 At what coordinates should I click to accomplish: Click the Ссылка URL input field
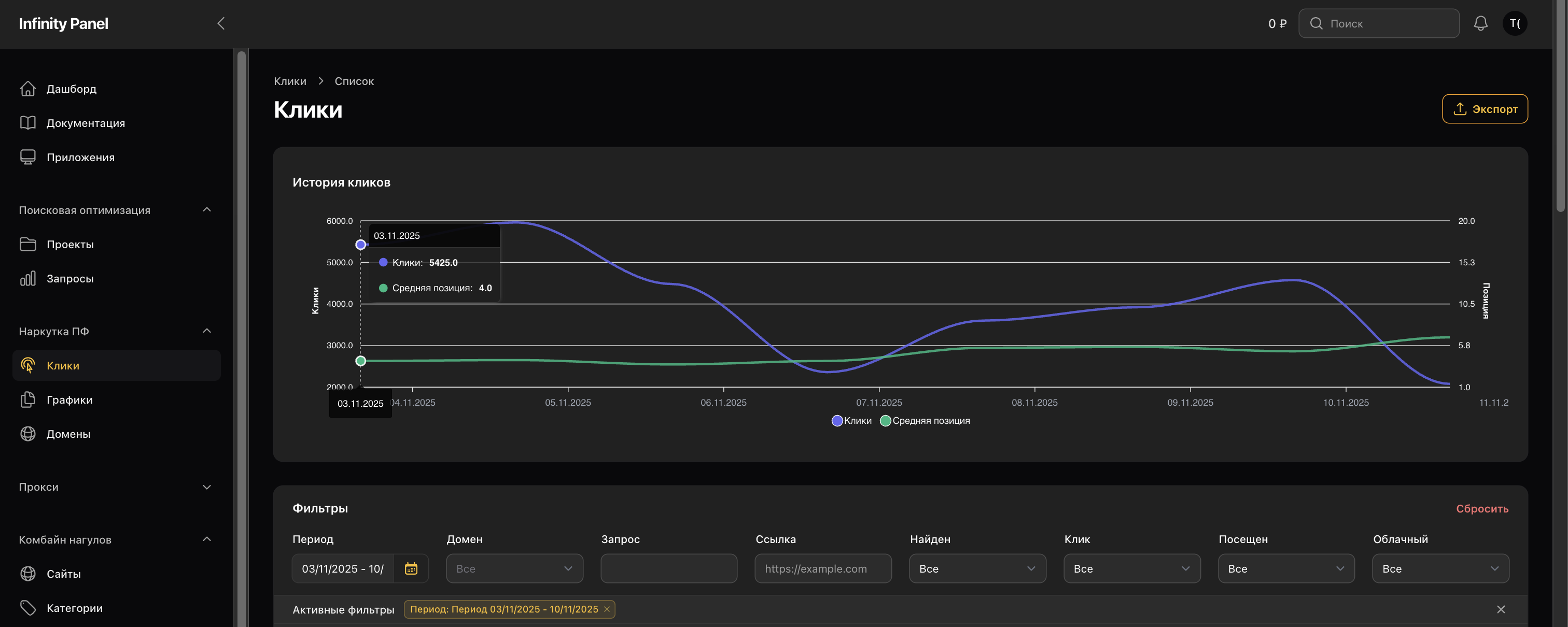click(822, 568)
